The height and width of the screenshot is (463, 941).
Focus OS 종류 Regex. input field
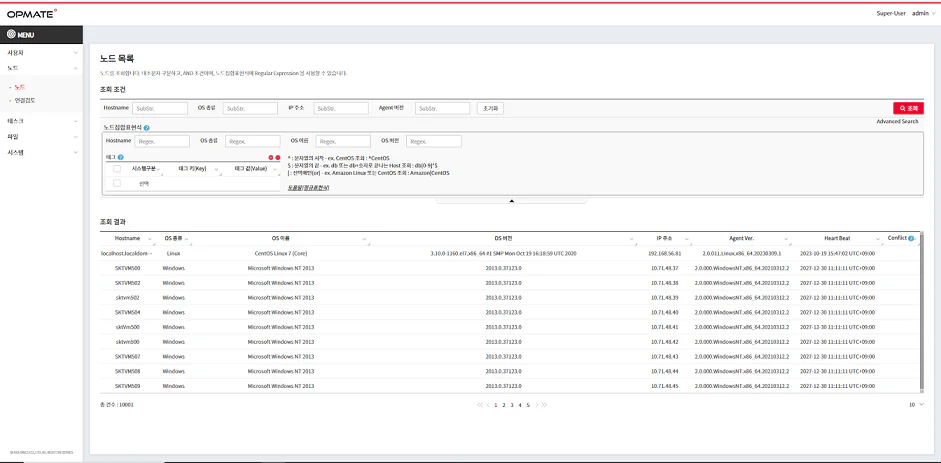coord(253,141)
